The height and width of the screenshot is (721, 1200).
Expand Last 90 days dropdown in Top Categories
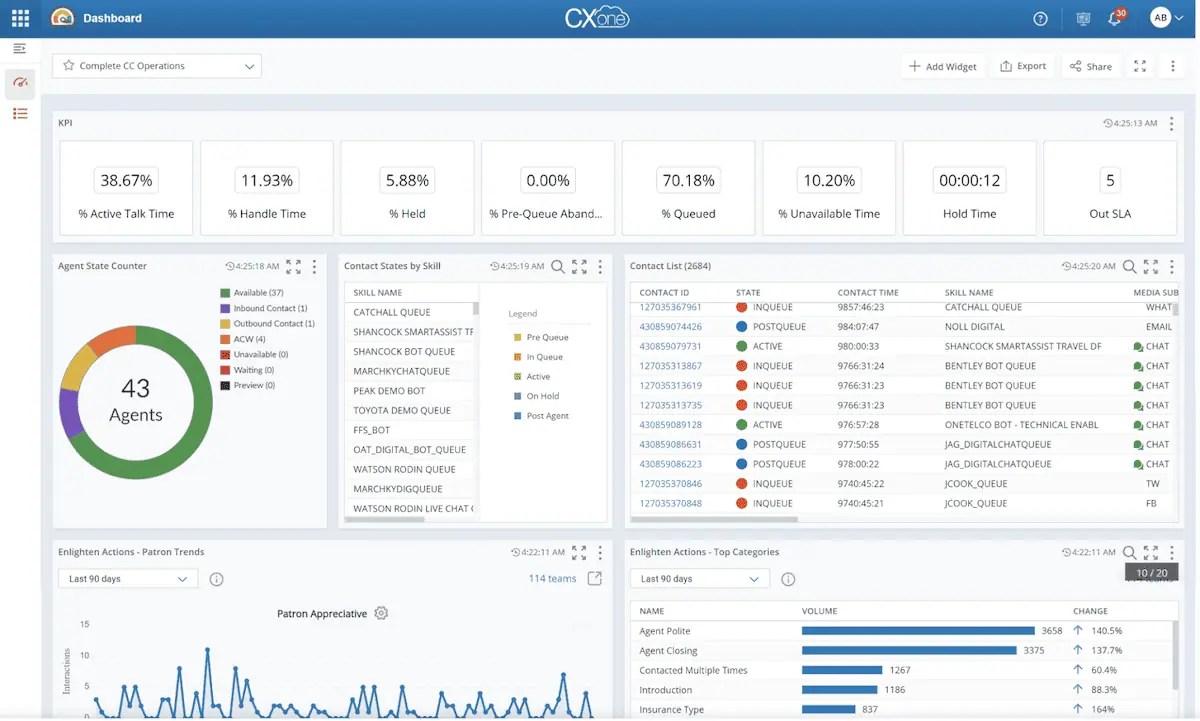699,579
